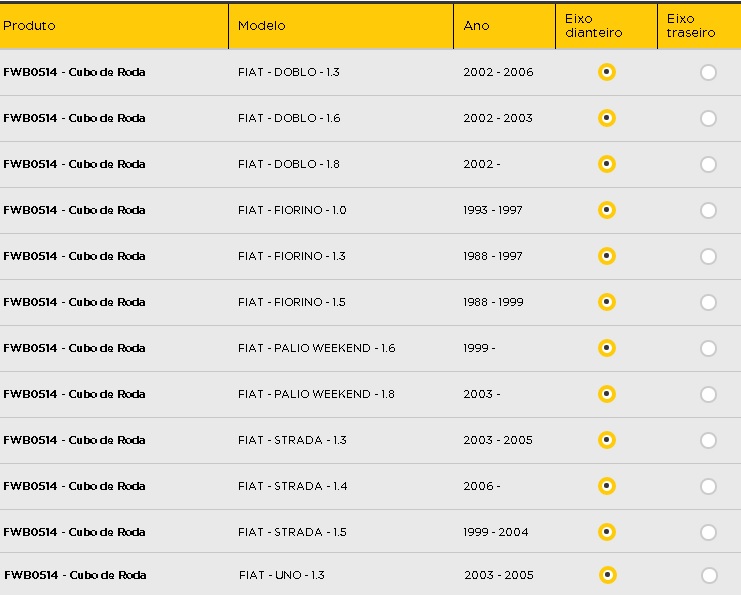
Task: Select rear axle radio for DOBLO 1.3
Action: [x=708, y=73]
